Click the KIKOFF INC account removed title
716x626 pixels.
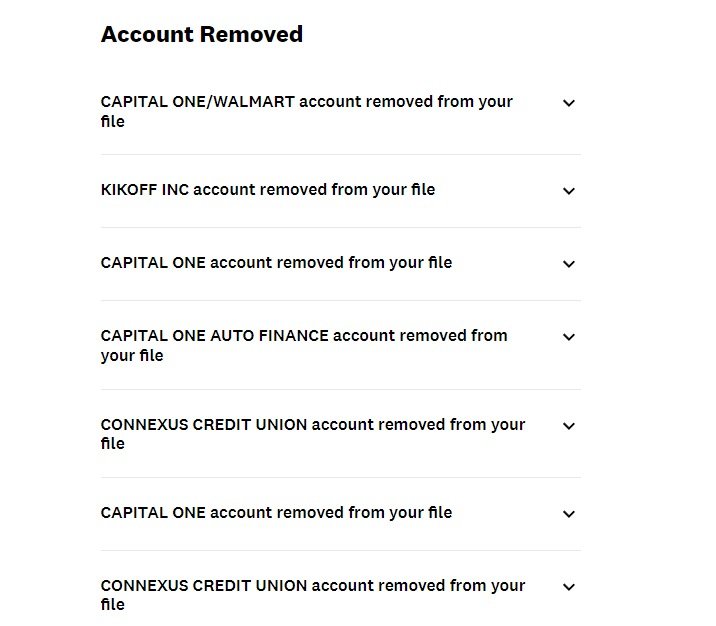[268, 189]
